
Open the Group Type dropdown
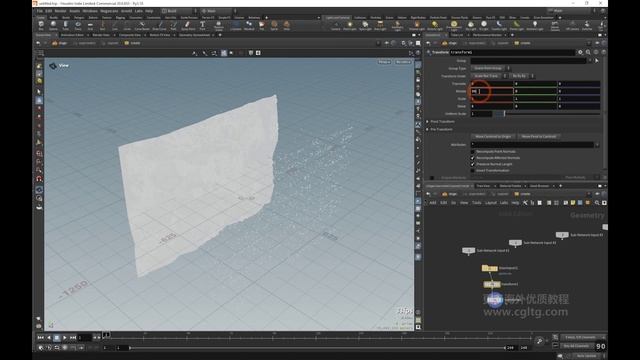[x=490, y=68]
